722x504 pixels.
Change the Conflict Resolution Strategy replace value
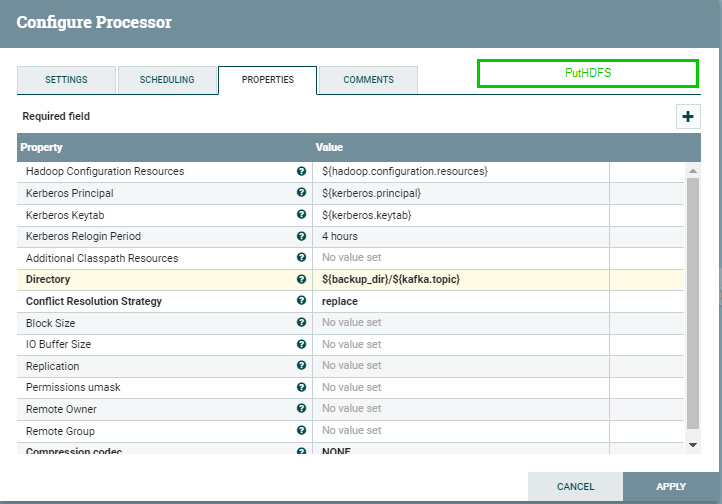[460, 301]
